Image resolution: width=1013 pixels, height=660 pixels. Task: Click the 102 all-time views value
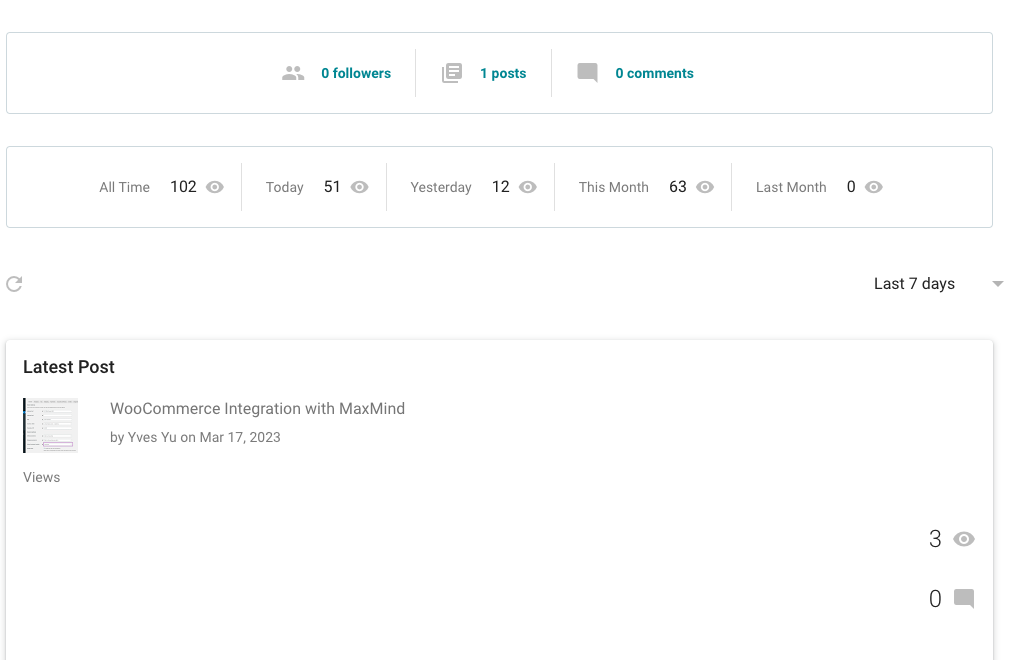(183, 187)
